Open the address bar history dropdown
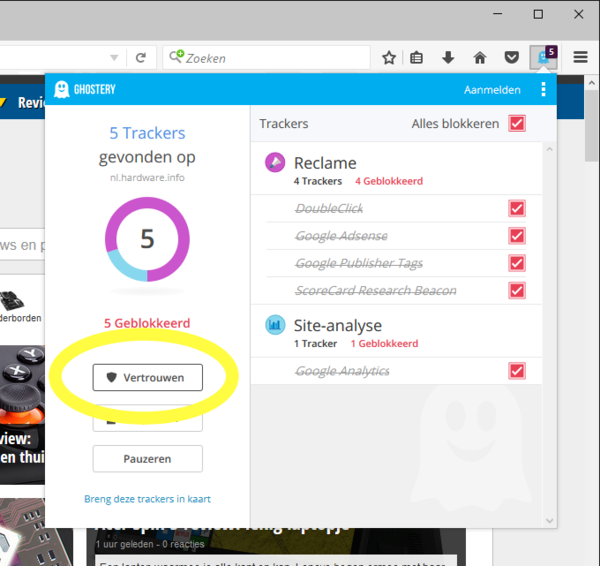The width and height of the screenshot is (600, 566). [114, 58]
